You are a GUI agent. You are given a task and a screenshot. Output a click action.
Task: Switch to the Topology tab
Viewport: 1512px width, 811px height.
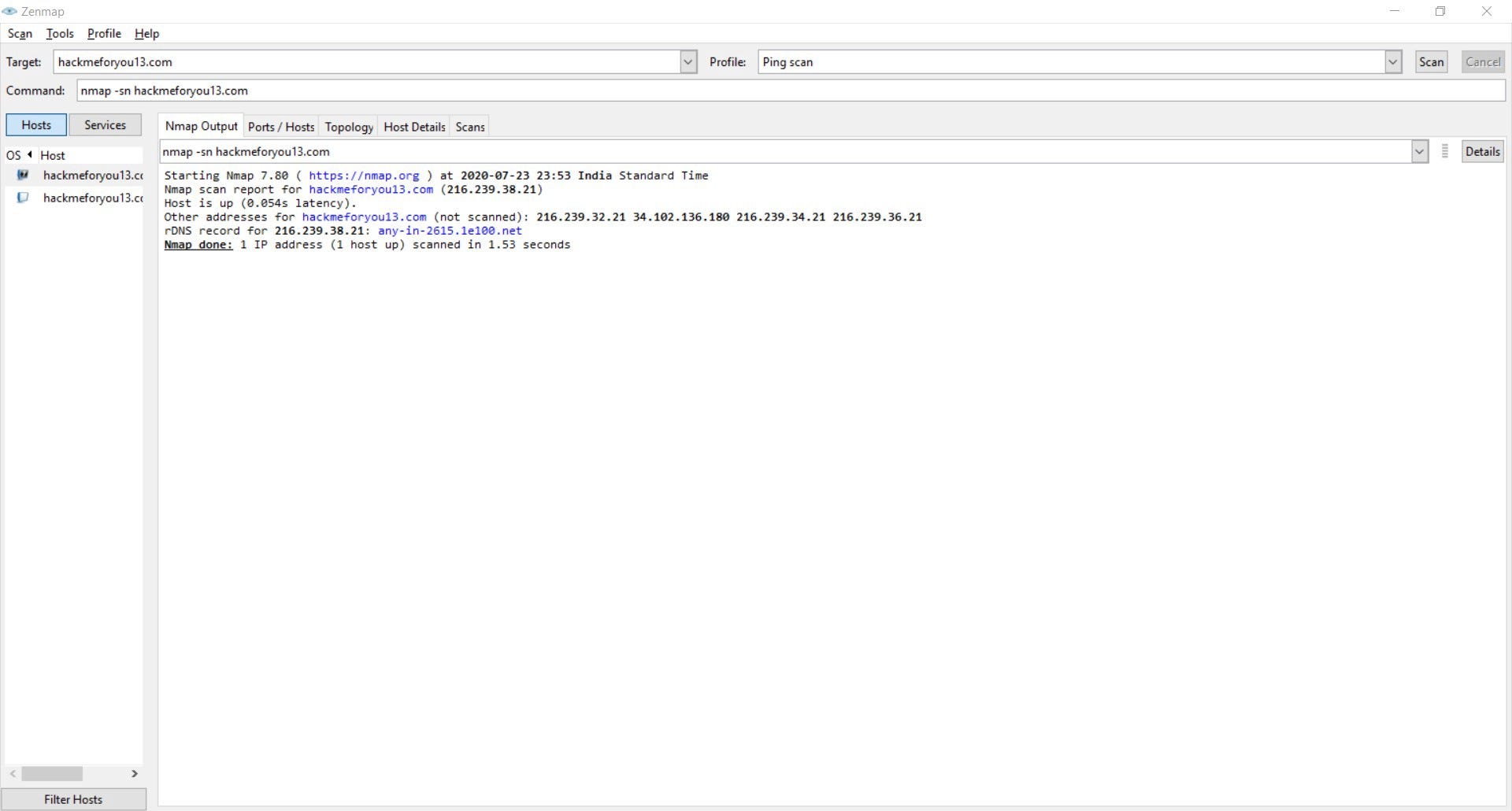[349, 127]
